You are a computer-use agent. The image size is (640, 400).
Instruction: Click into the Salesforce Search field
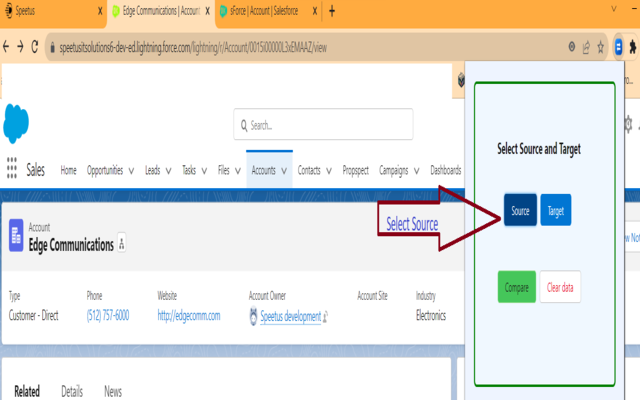323,124
